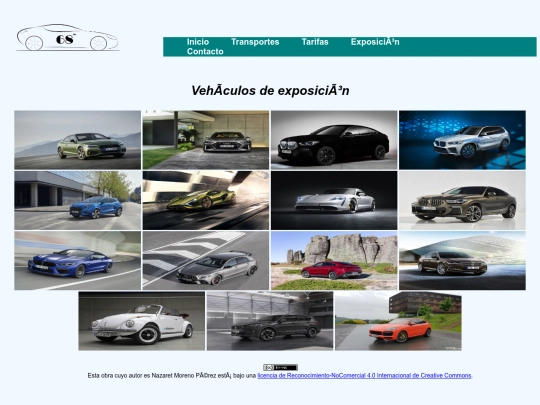The width and height of the screenshot is (540, 405).
Task: Select the brown BMW sedan image
Action: (x=462, y=261)
